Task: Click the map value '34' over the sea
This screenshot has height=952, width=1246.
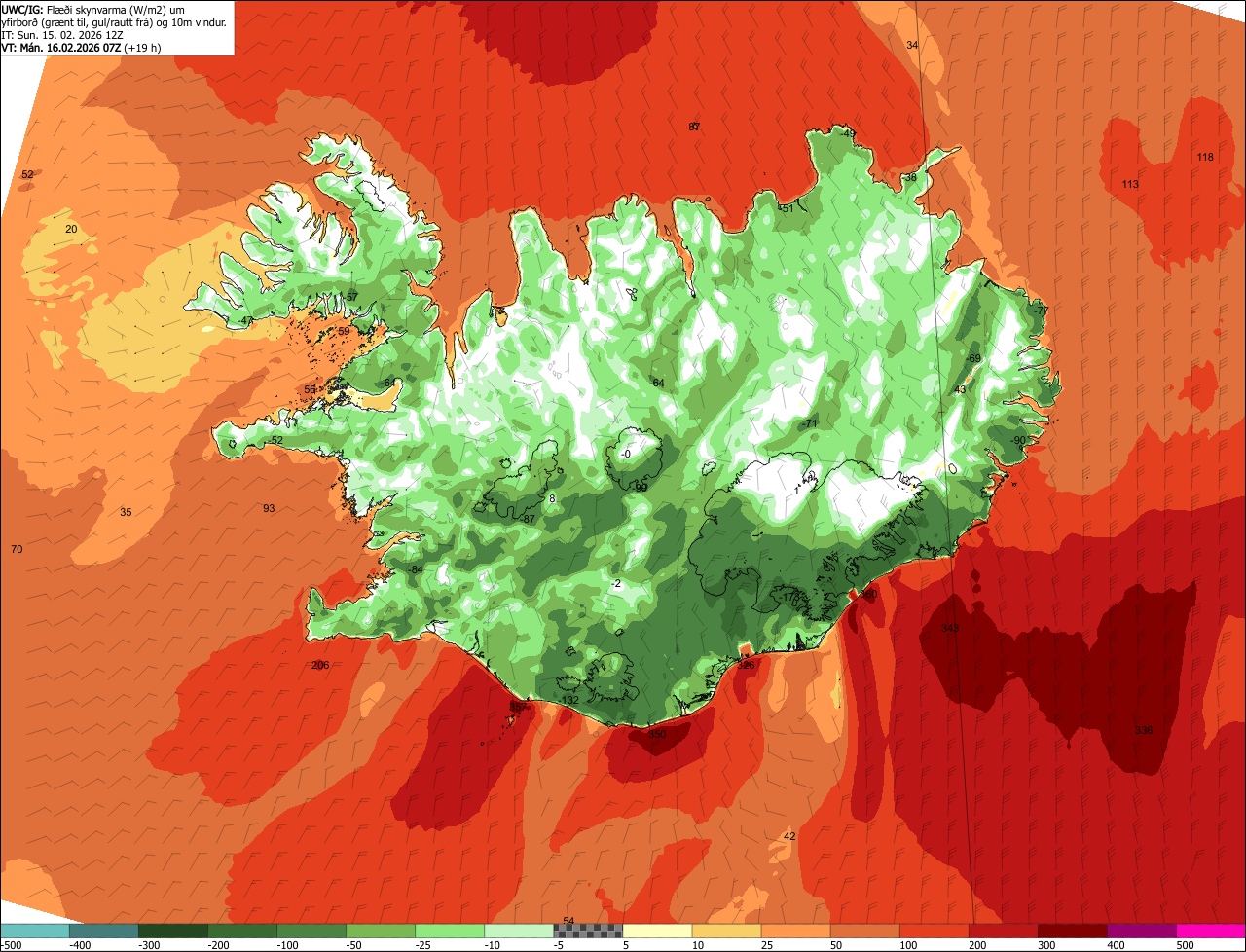Action: [x=912, y=45]
